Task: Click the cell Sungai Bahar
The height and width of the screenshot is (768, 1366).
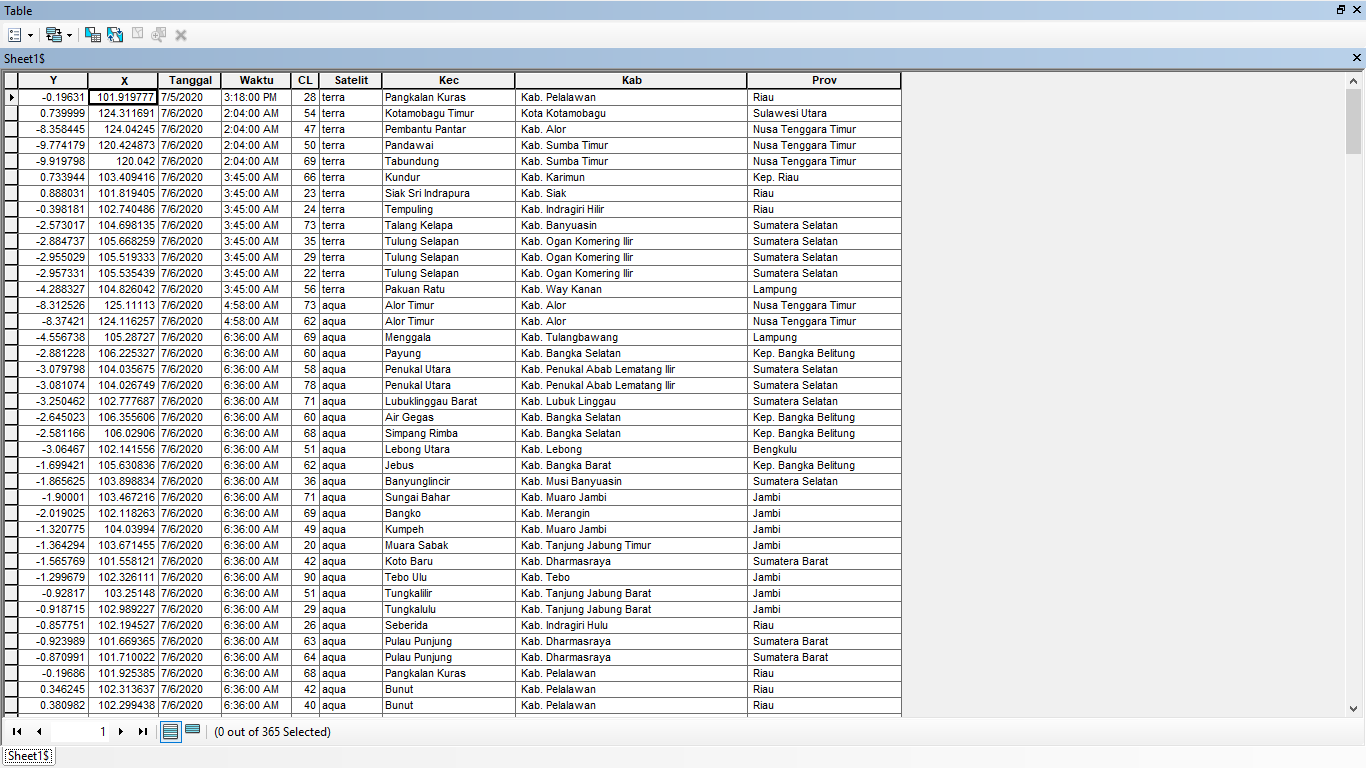Action: pos(449,497)
